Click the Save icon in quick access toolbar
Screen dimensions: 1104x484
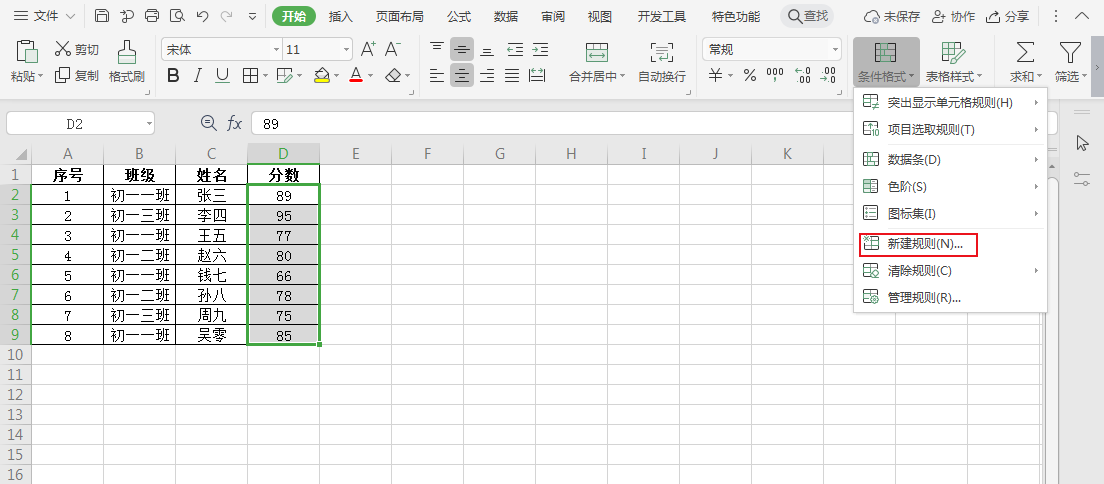(102, 16)
